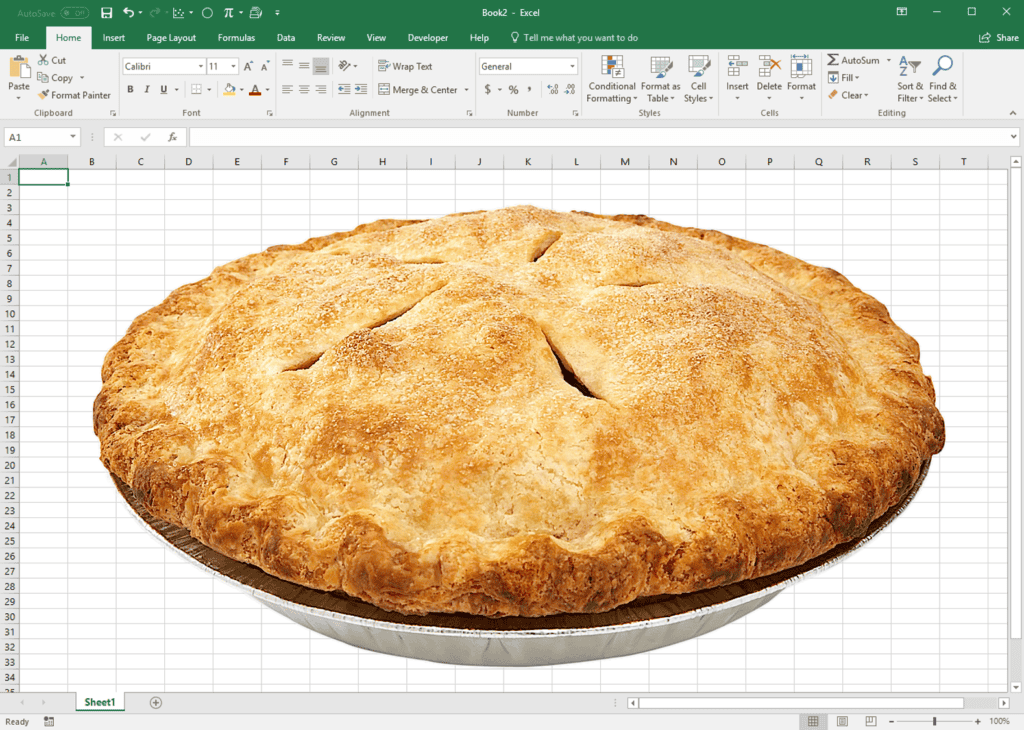This screenshot has width=1024, height=730.
Task: Toggle the AutoSave switch
Action: (74, 13)
